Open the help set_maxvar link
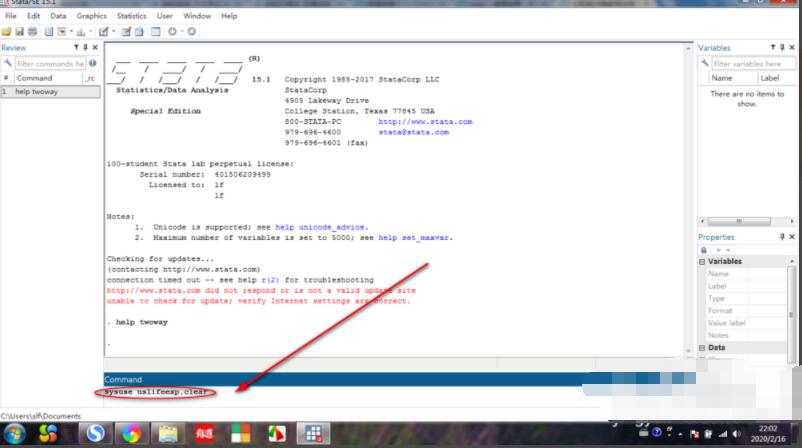The image size is (802, 448). pos(414,238)
